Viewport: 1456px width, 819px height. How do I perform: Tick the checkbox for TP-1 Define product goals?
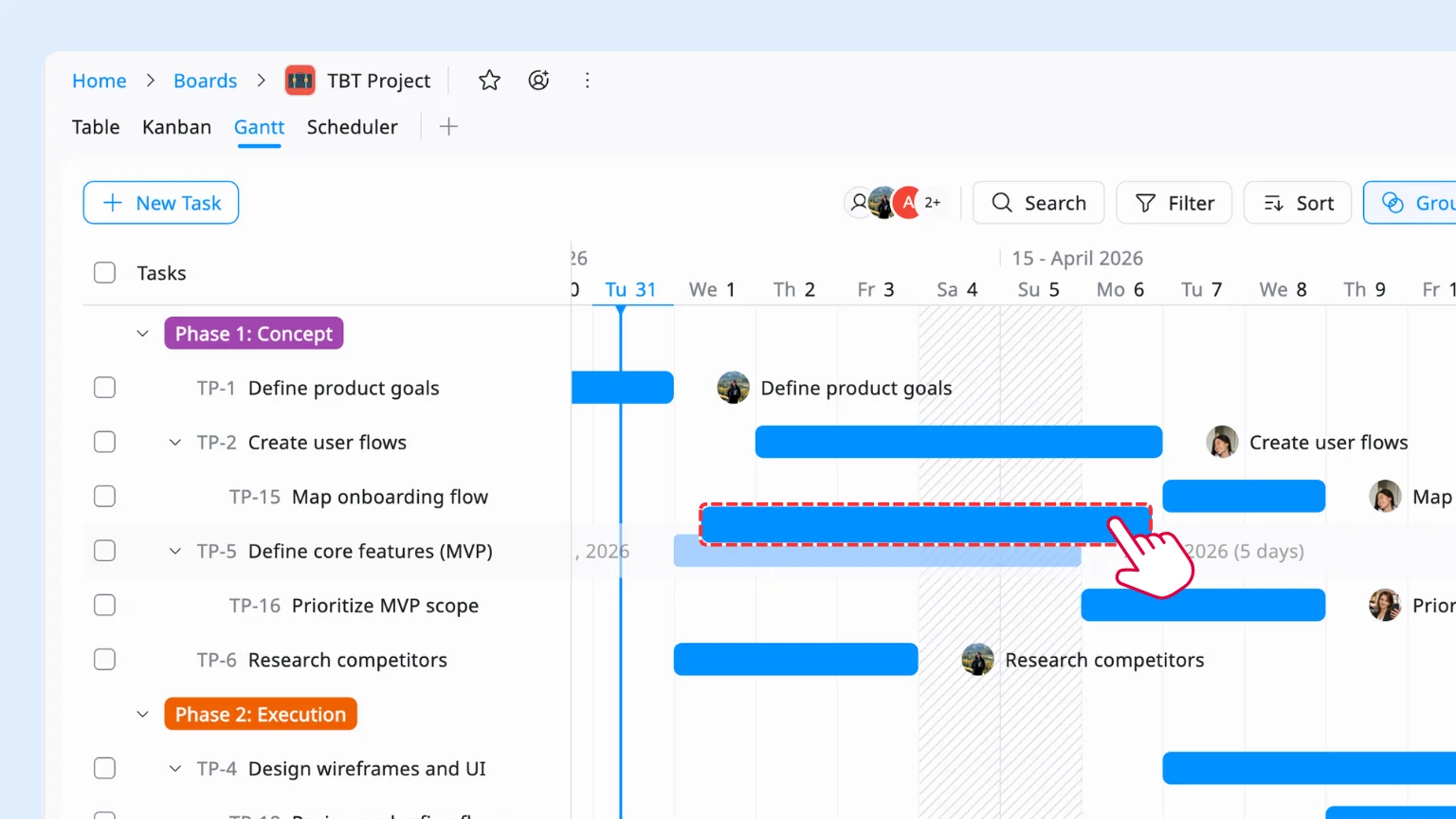pos(105,388)
